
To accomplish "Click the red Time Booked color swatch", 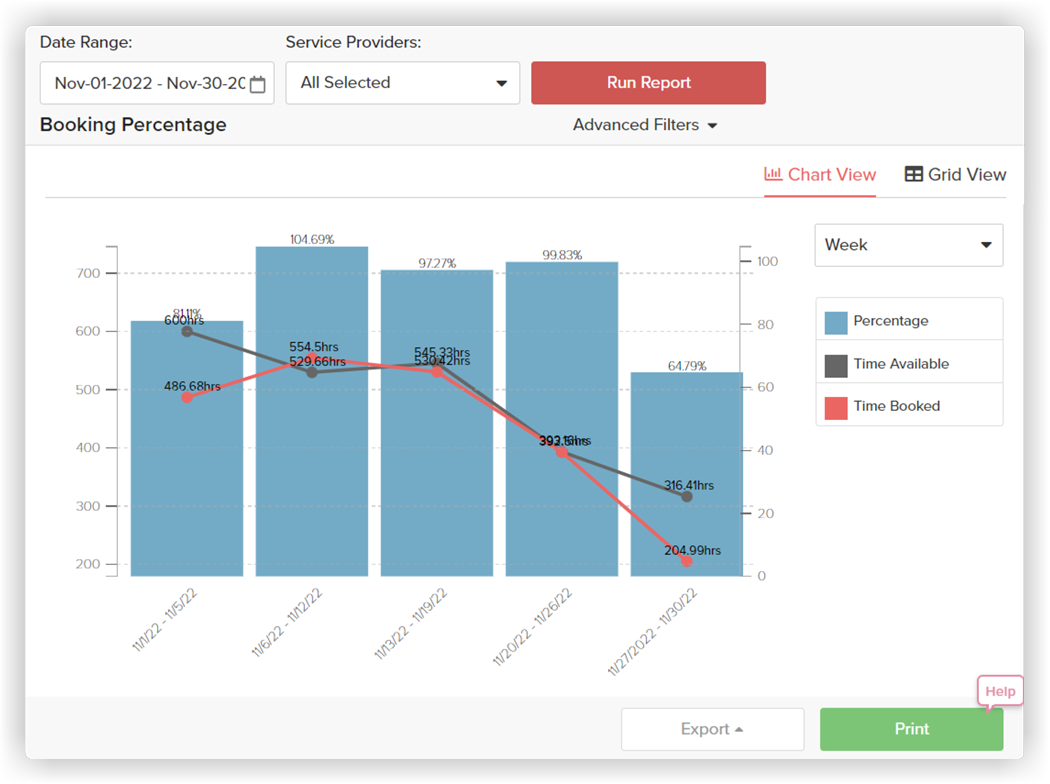I will [x=836, y=408].
